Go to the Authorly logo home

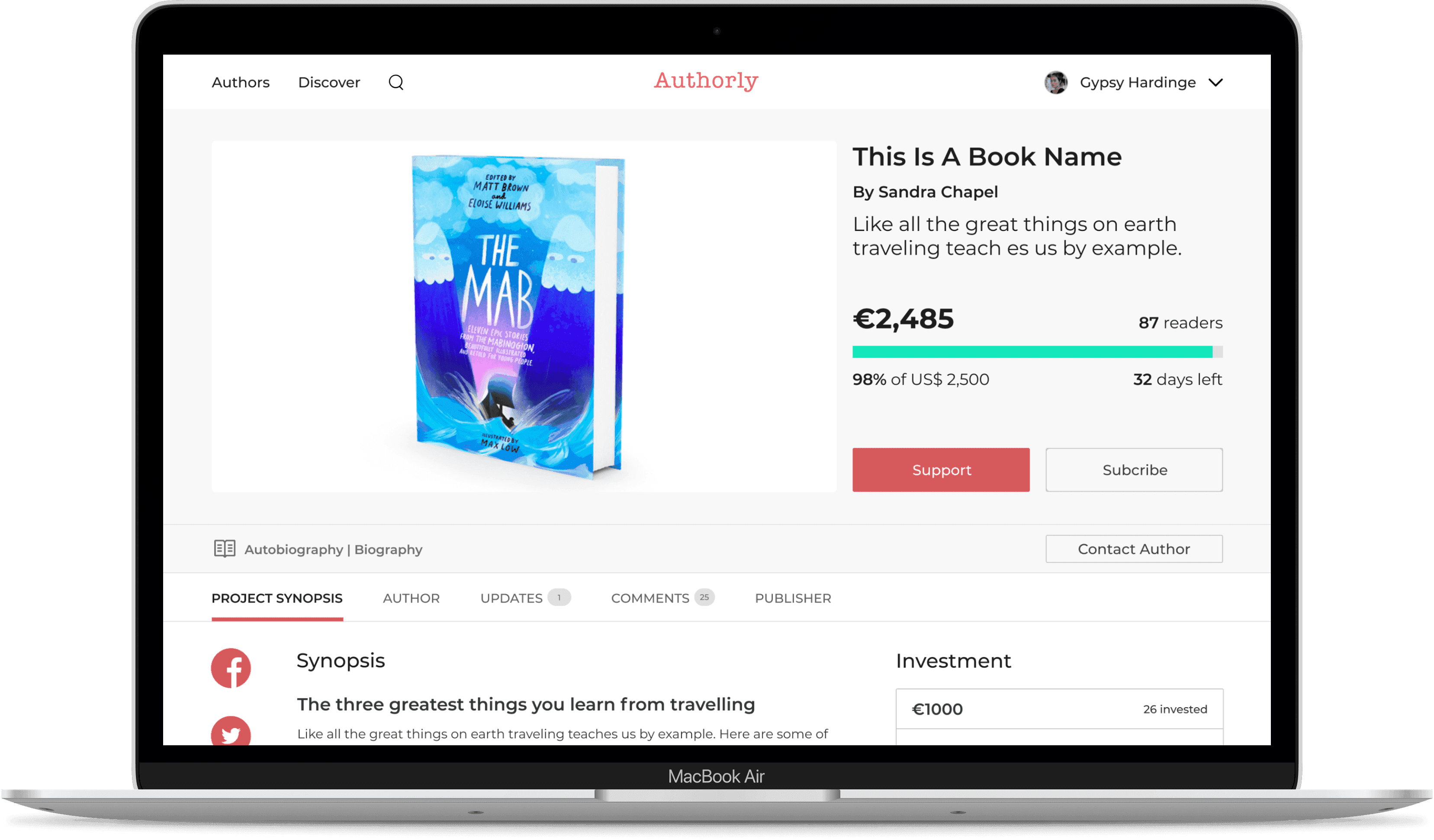(x=706, y=81)
